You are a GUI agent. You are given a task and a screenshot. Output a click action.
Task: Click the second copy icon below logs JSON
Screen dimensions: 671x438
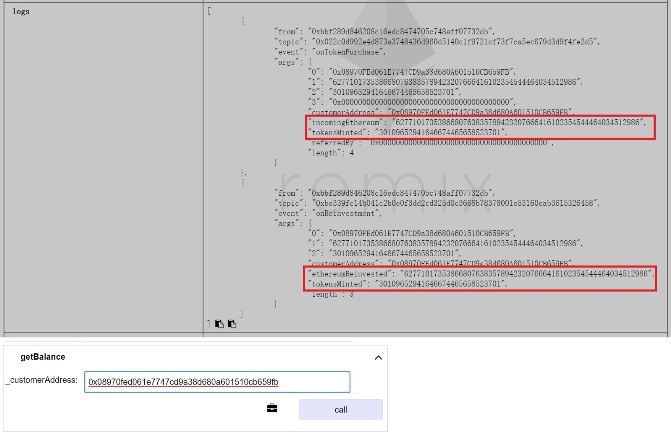point(230,323)
